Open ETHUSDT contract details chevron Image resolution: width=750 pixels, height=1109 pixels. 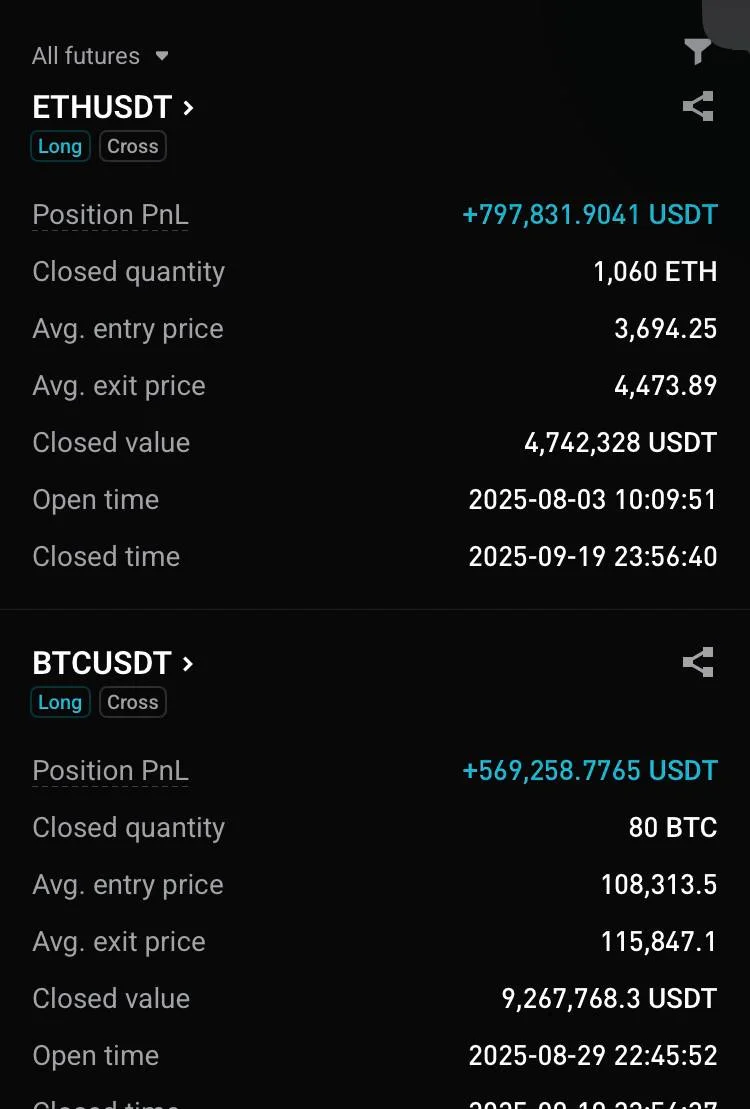188,107
